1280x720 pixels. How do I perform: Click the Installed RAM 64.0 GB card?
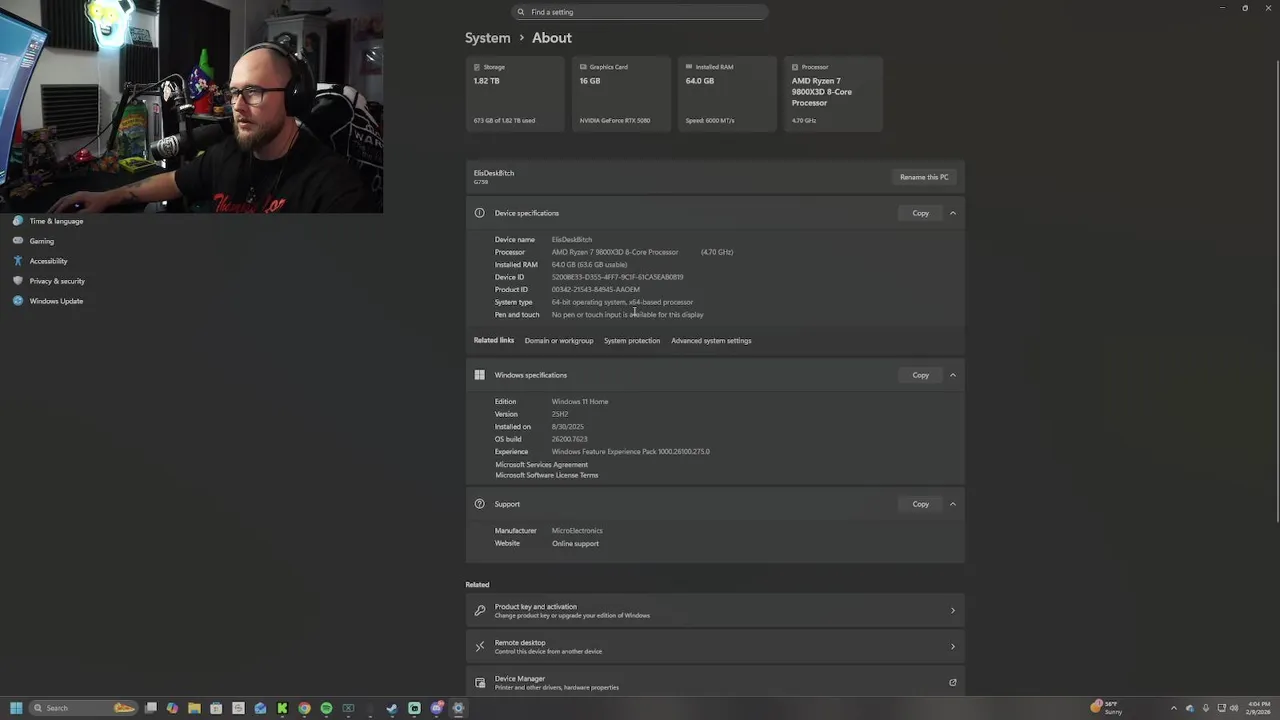click(x=728, y=94)
